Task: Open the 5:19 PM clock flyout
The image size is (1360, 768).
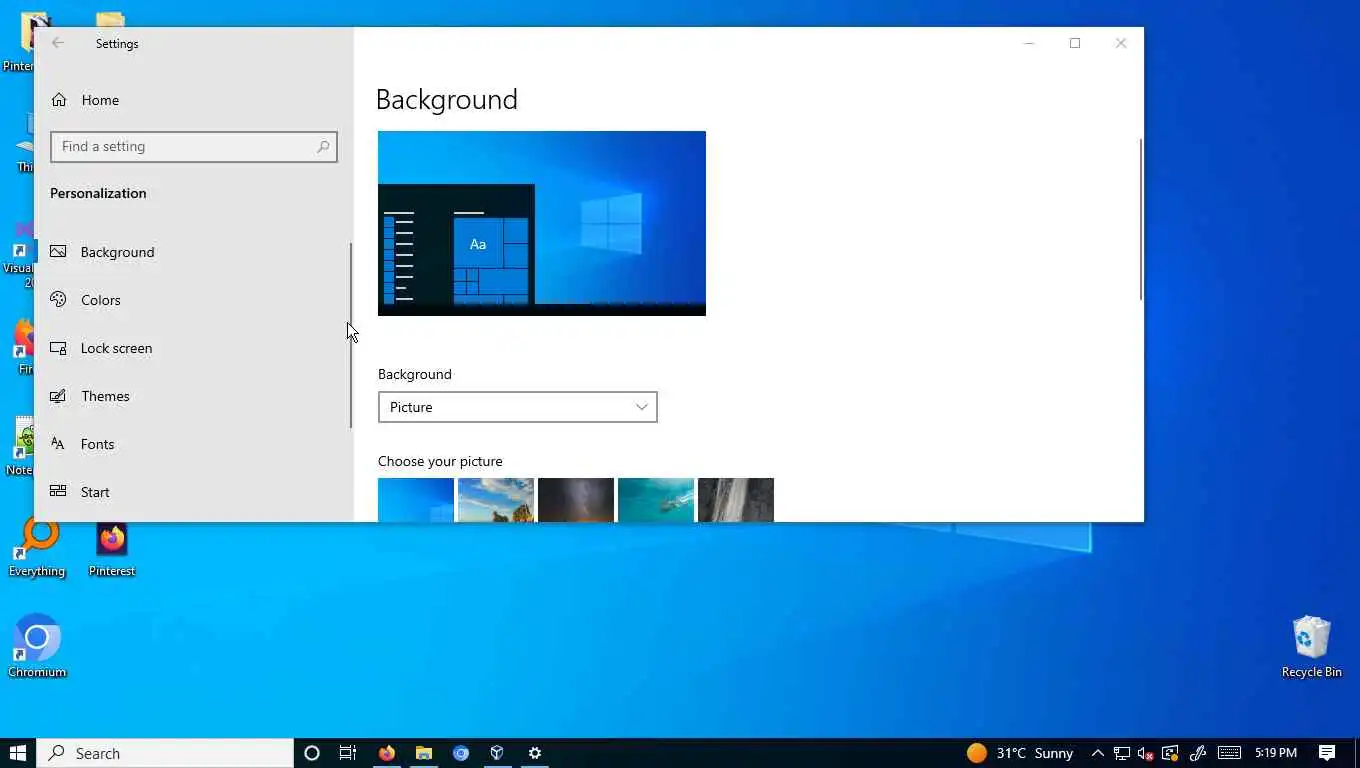Action: 1276,753
